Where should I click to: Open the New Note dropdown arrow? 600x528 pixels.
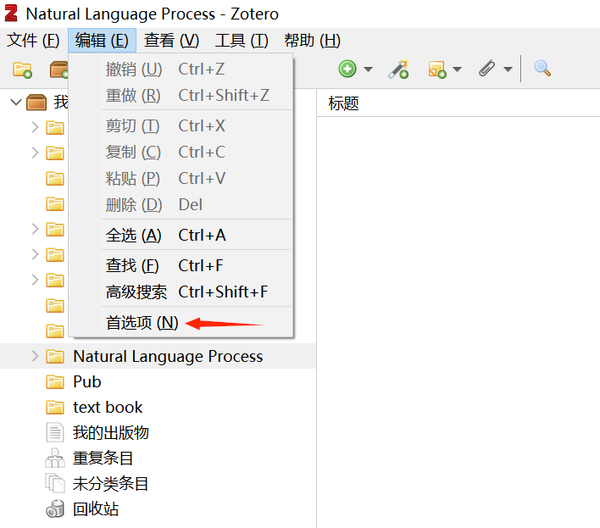coord(457,70)
